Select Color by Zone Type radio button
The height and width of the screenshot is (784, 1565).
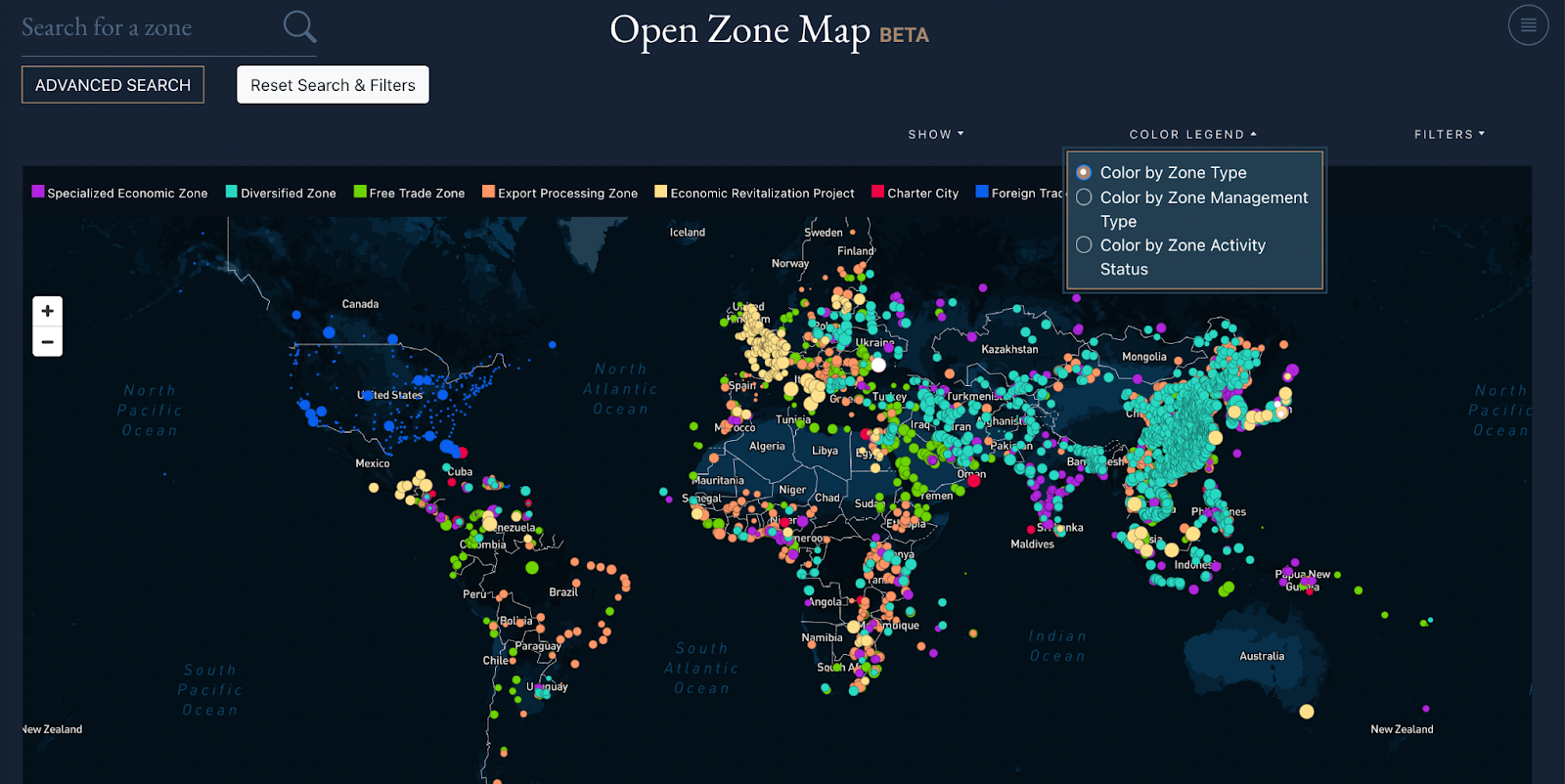(1084, 172)
